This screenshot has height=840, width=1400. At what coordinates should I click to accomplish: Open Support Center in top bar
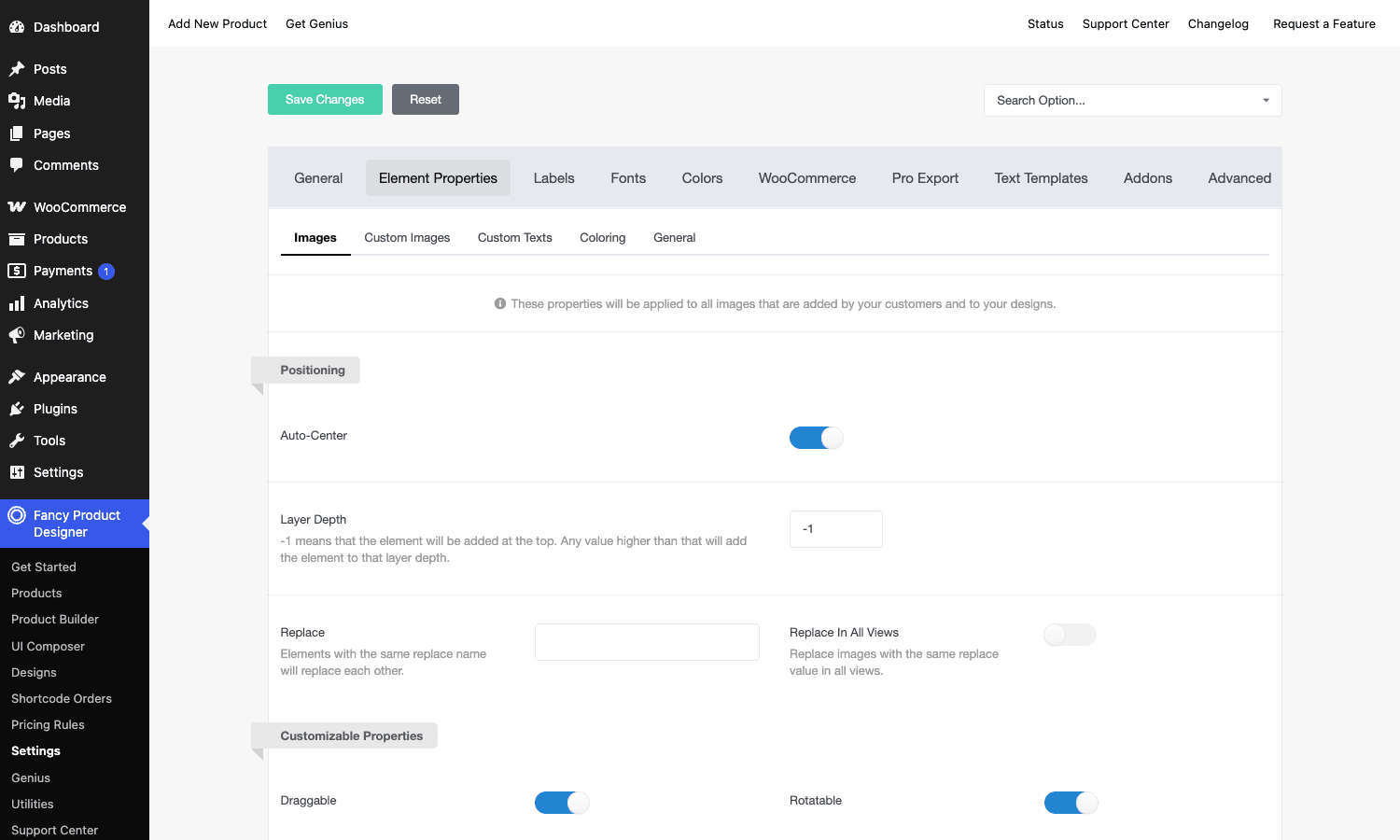tap(1126, 24)
